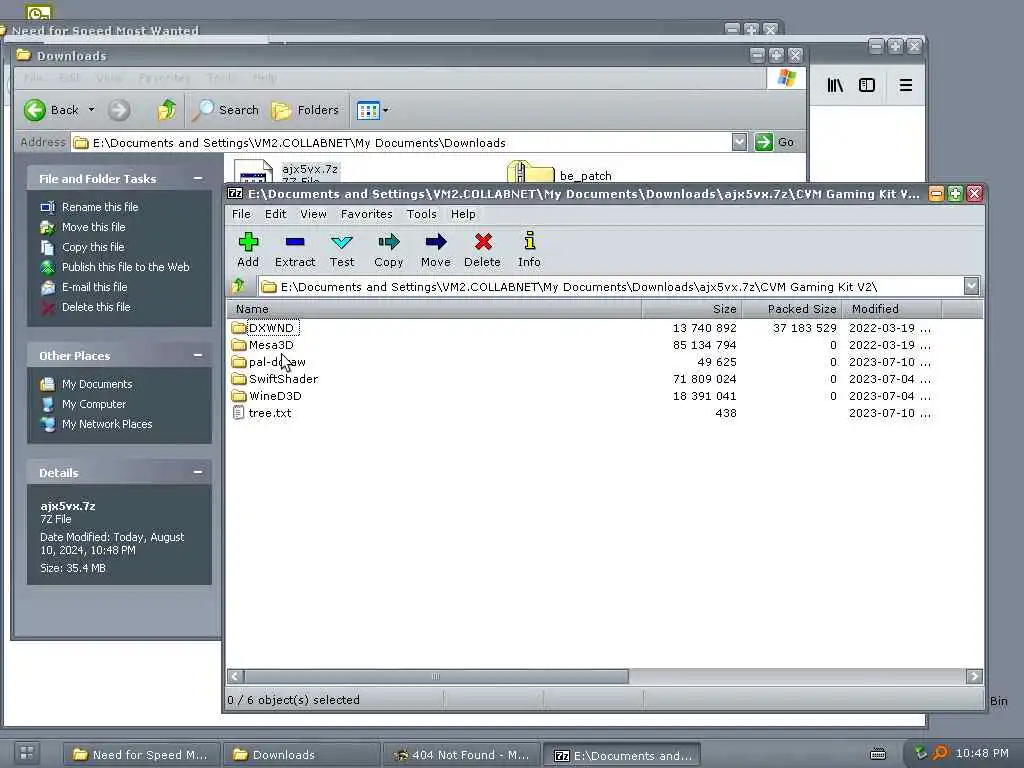Sort by Name column header
The width and height of the screenshot is (1024, 768).
pyautogui.click(x=434, y=309)
